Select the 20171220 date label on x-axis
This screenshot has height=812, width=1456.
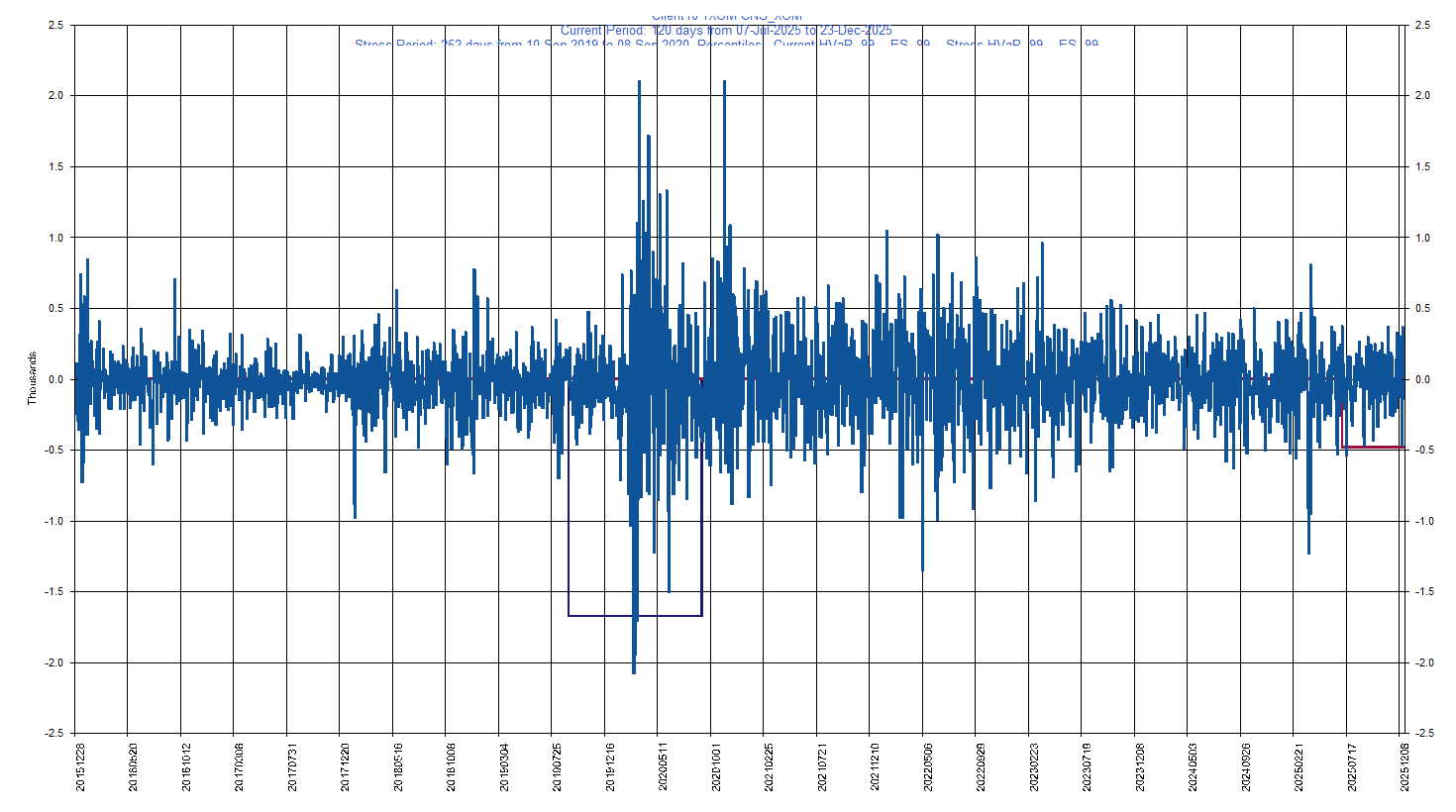[x=346, y=768]
